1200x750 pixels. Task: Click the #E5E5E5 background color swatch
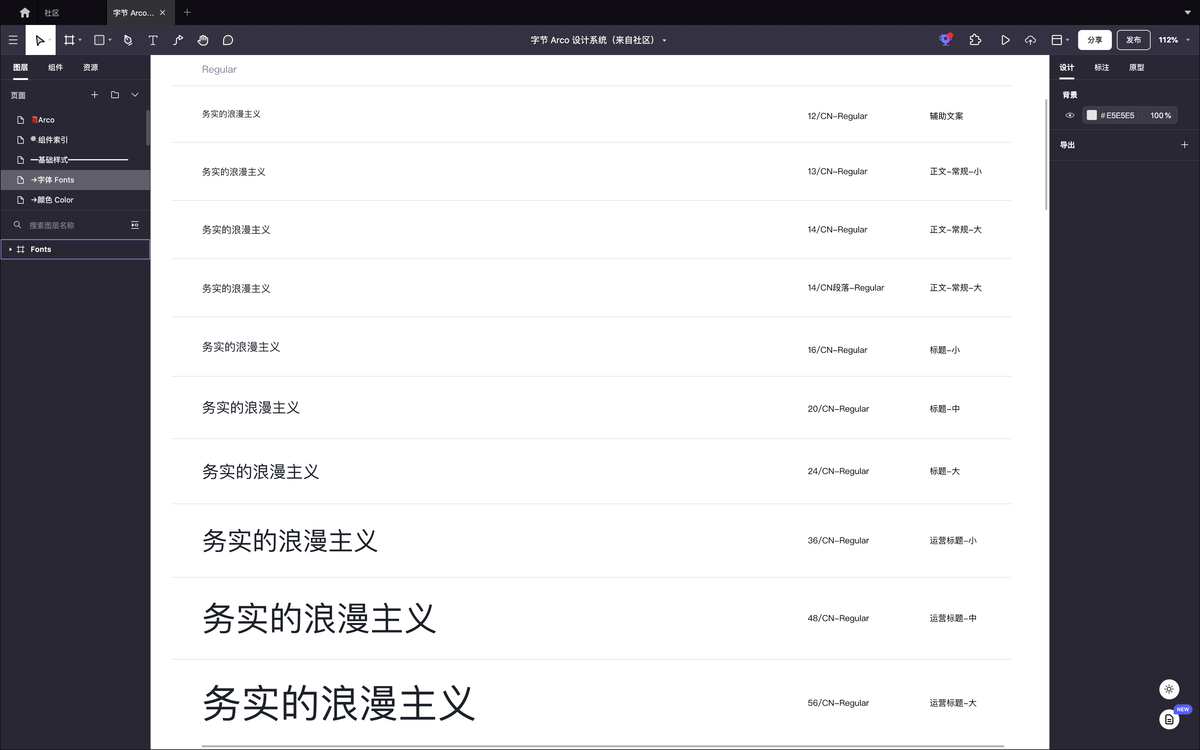pos(1092,116)
